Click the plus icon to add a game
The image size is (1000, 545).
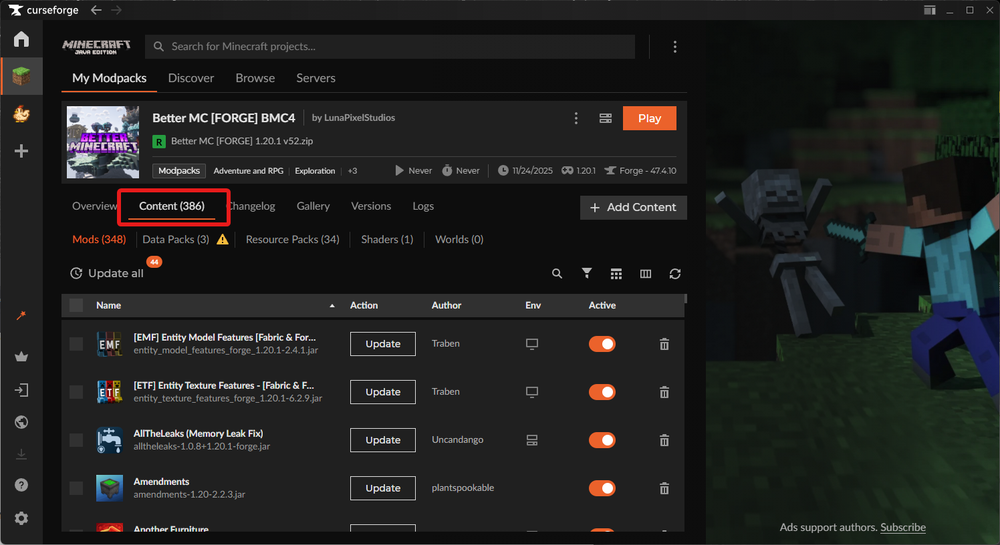tap(21, 151)
